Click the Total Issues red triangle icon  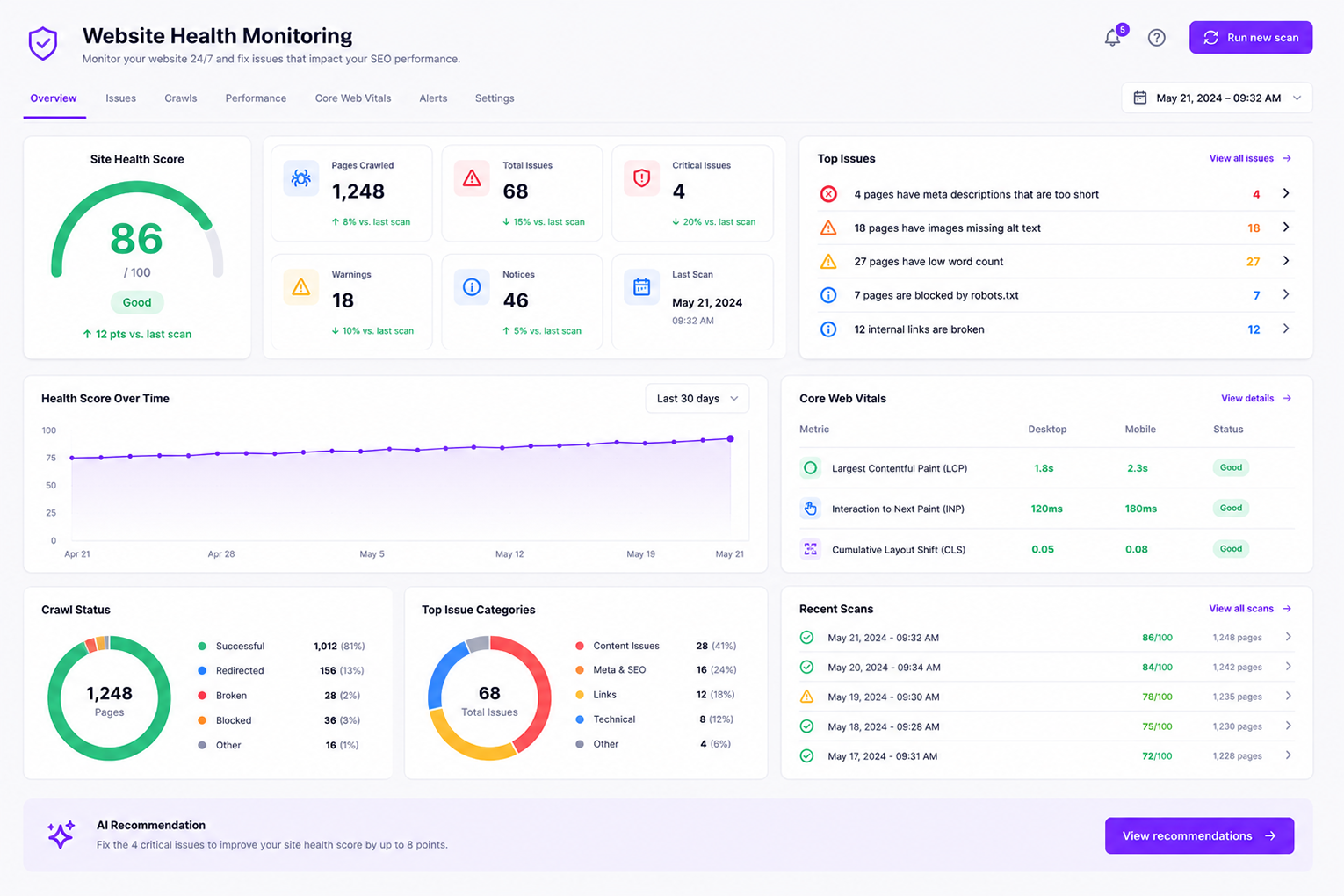(x=472, y=178)
